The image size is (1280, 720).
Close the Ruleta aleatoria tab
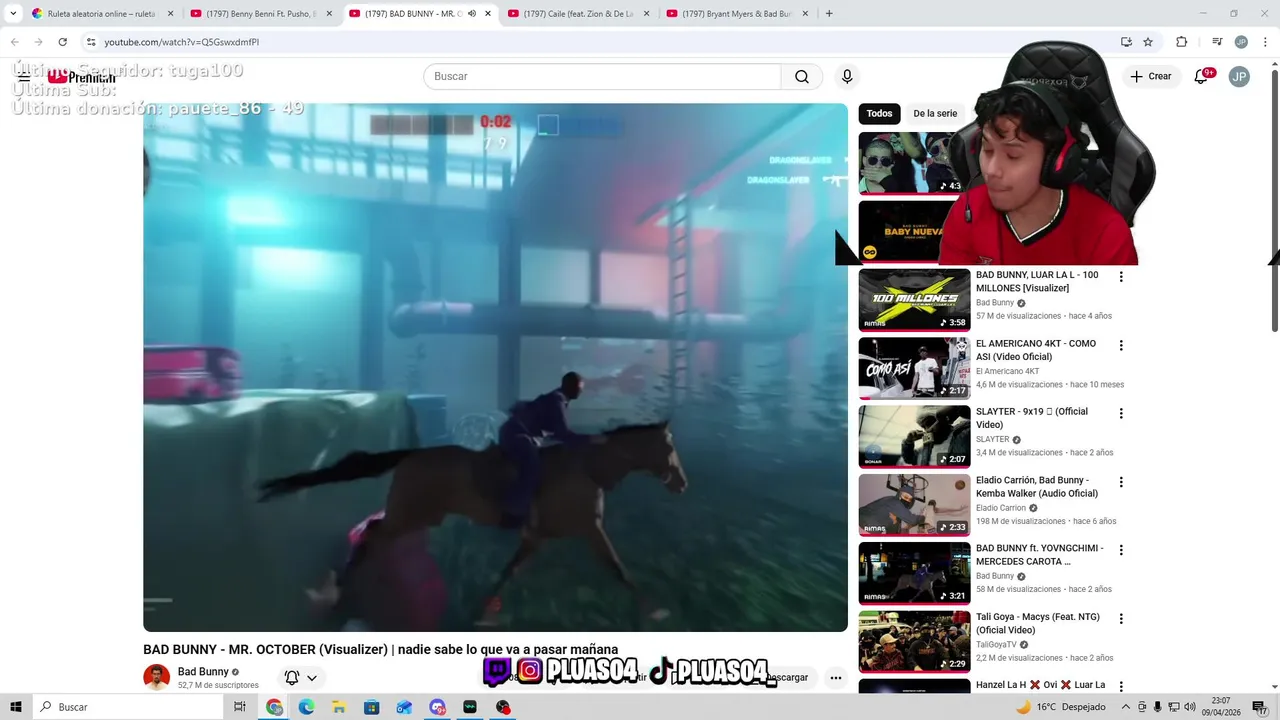coord(170,13)
